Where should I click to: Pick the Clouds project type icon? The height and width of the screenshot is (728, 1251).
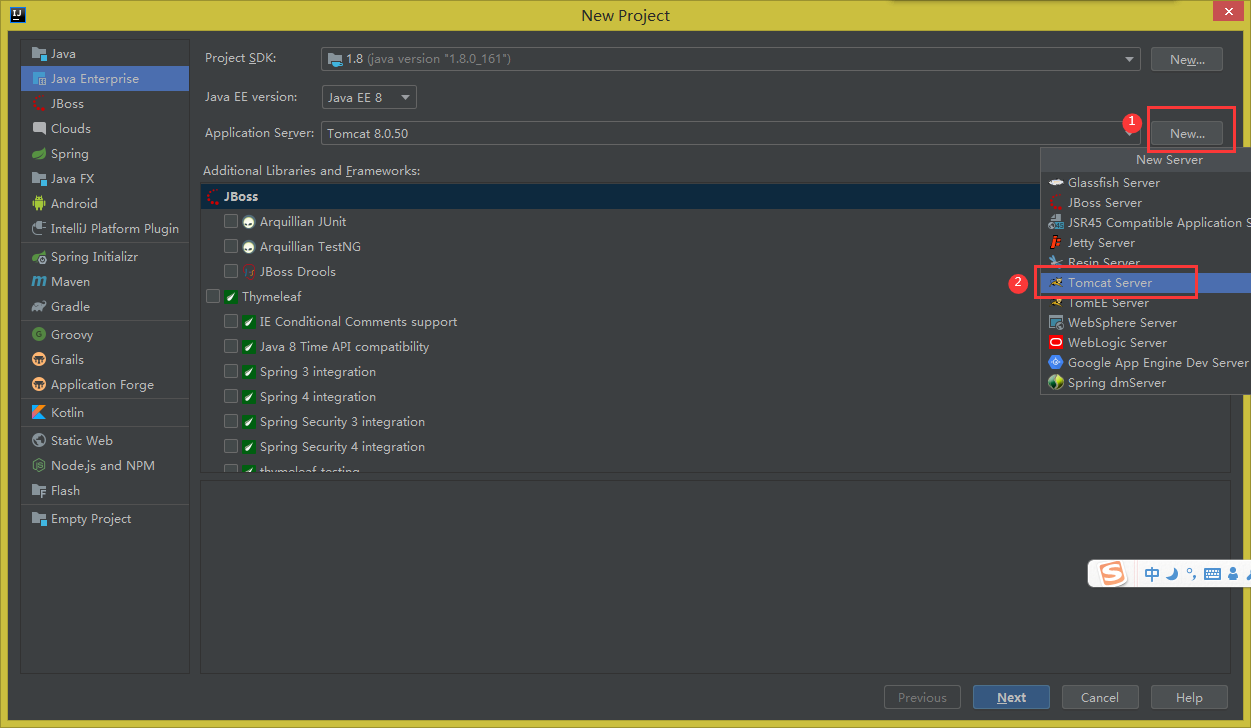(x=39, y=129)
